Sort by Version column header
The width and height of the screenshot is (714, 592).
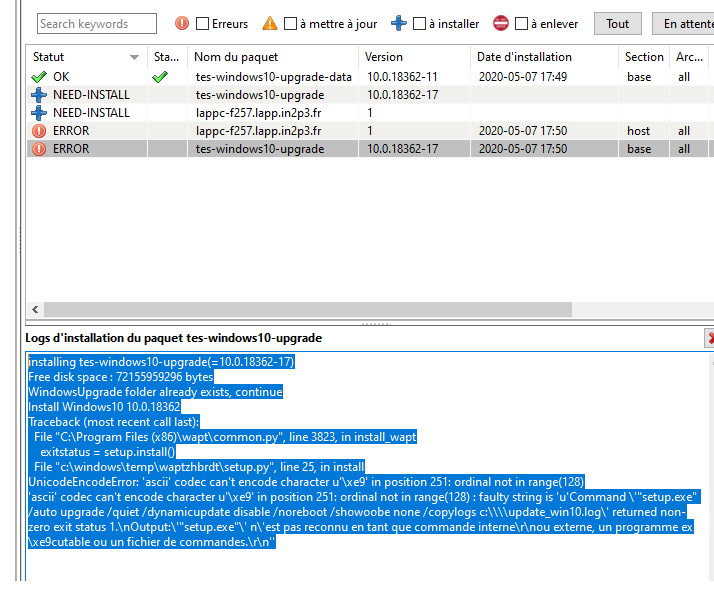[x=414, y=57]
